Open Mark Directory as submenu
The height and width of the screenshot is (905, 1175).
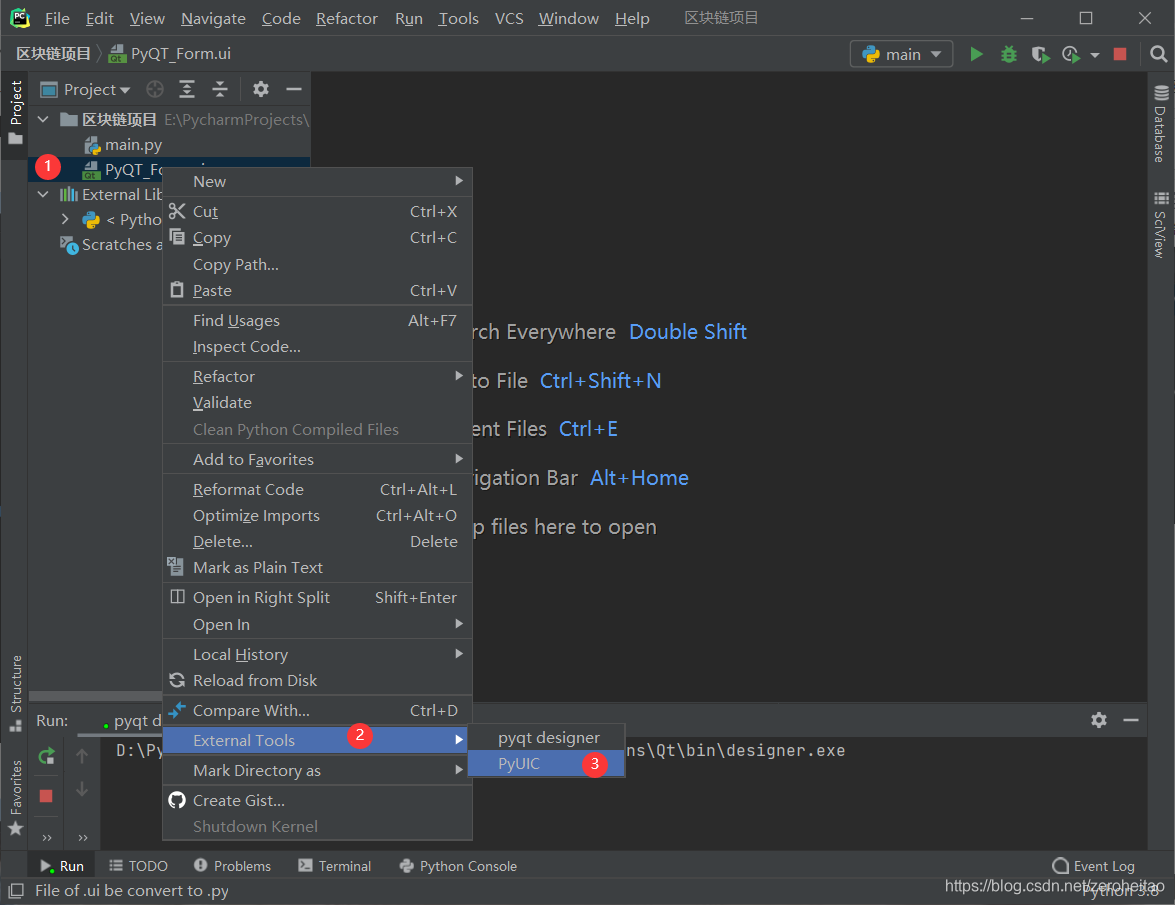pos(318,770)
